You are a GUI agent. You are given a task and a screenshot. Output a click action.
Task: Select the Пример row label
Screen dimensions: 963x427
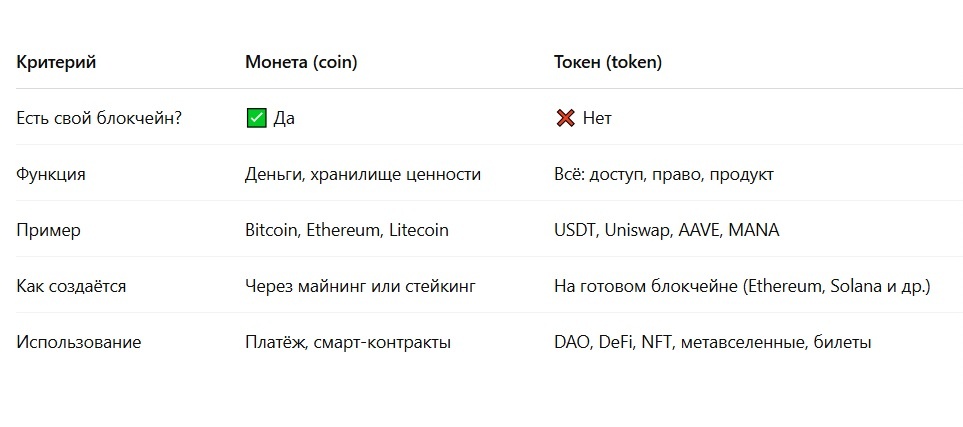click(x=49, y=230)
